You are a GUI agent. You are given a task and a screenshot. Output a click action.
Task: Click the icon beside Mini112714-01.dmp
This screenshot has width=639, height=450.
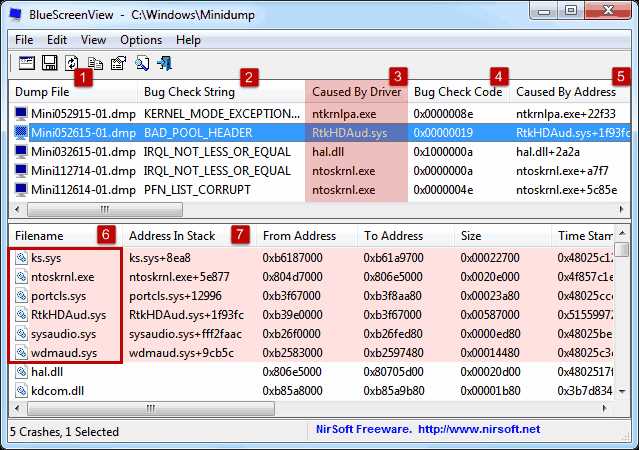[21, 170]
